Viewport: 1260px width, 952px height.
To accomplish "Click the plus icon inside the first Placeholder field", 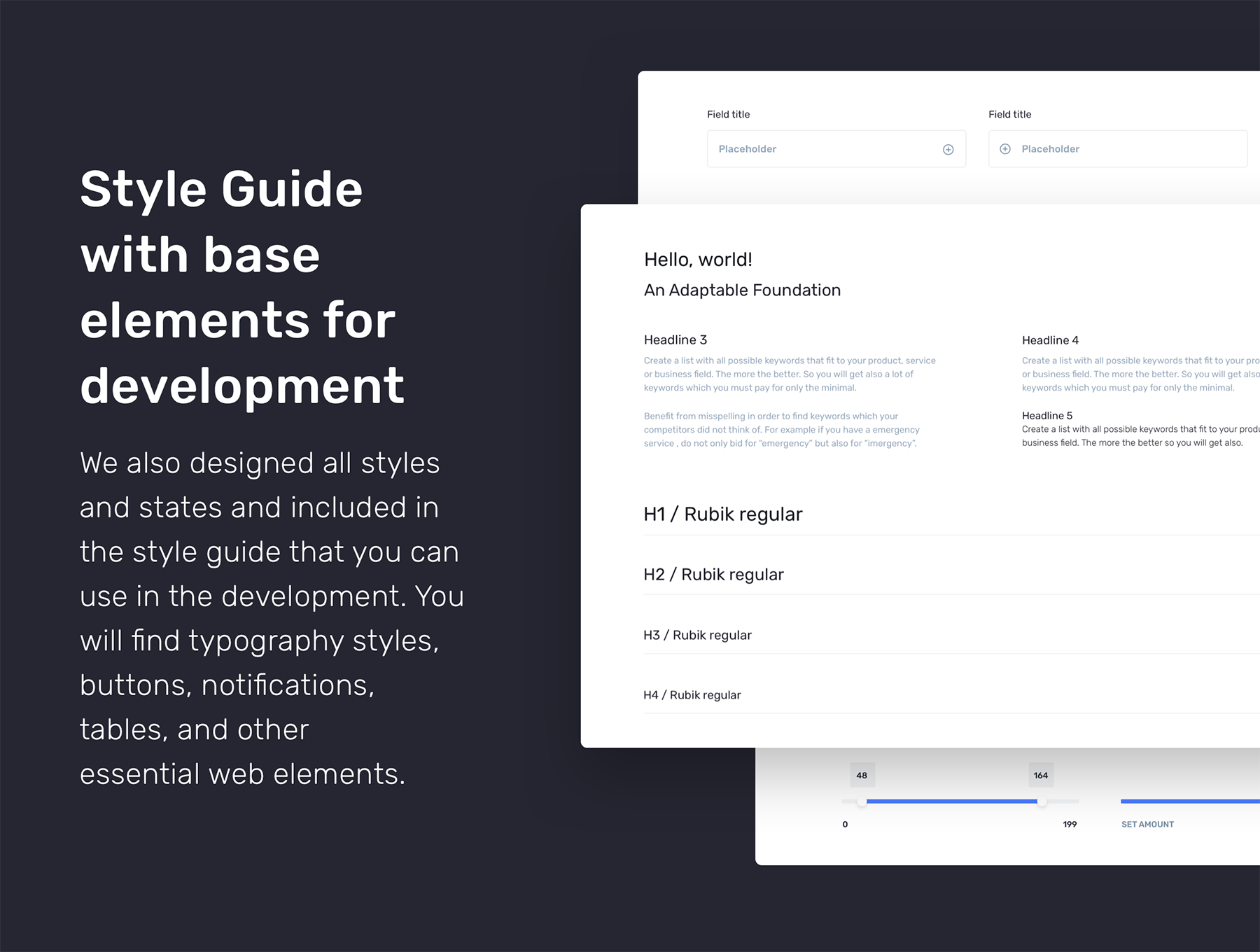I will coord(948,149).
